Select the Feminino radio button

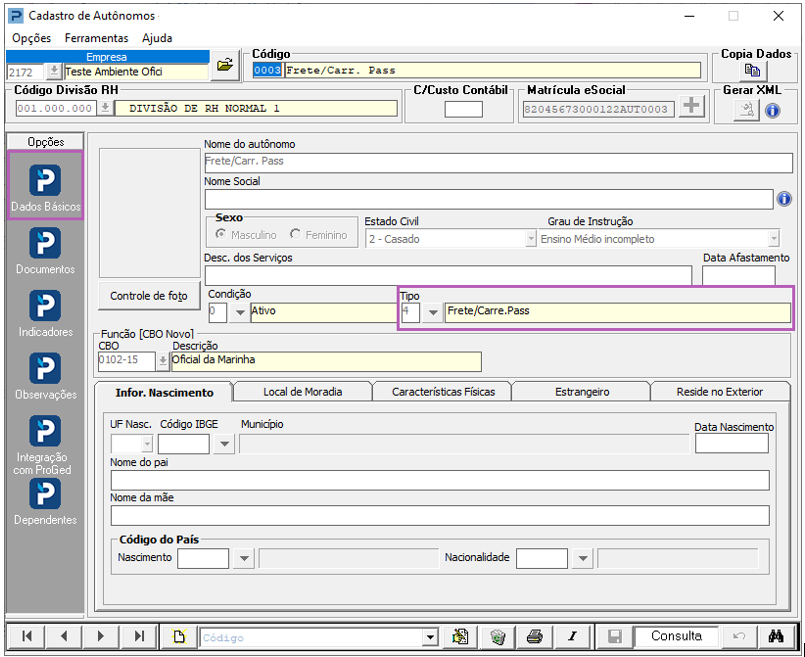click(x=295, y=234)
